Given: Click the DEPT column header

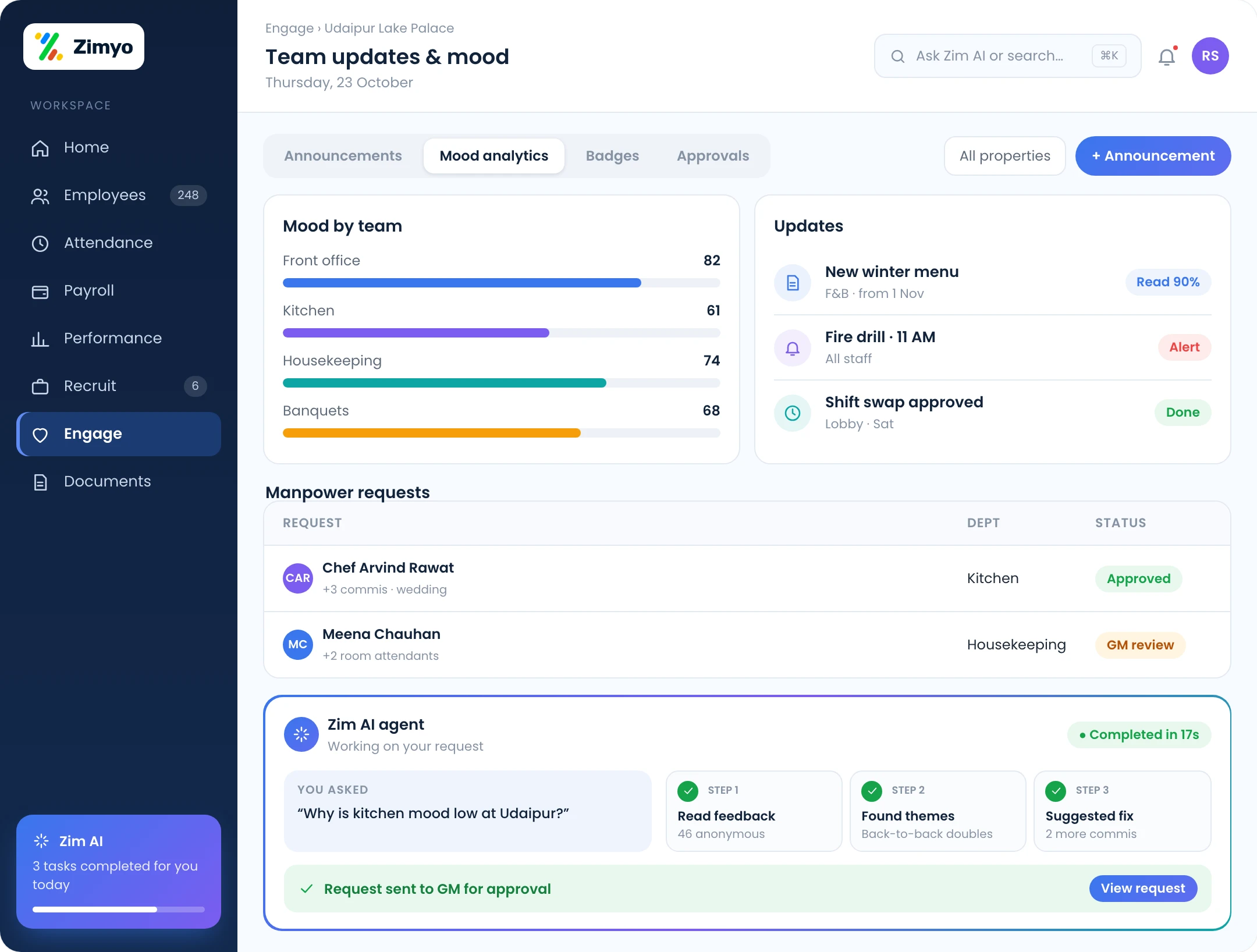Looking at the screenshot, I should [983, 523].
